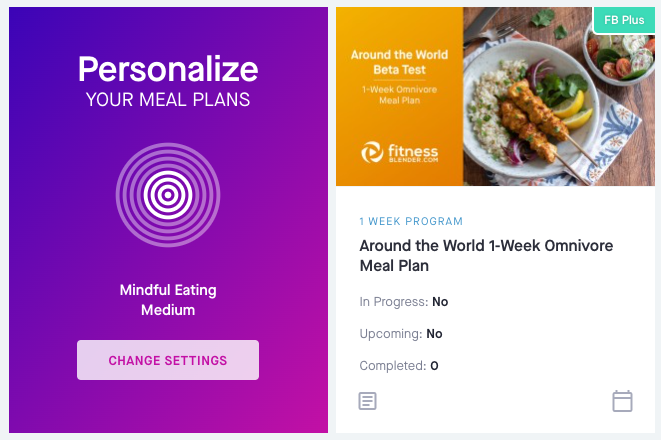
Task: Click the play-arrow symbol in the Fitness Blender logo
Action: 371,151
